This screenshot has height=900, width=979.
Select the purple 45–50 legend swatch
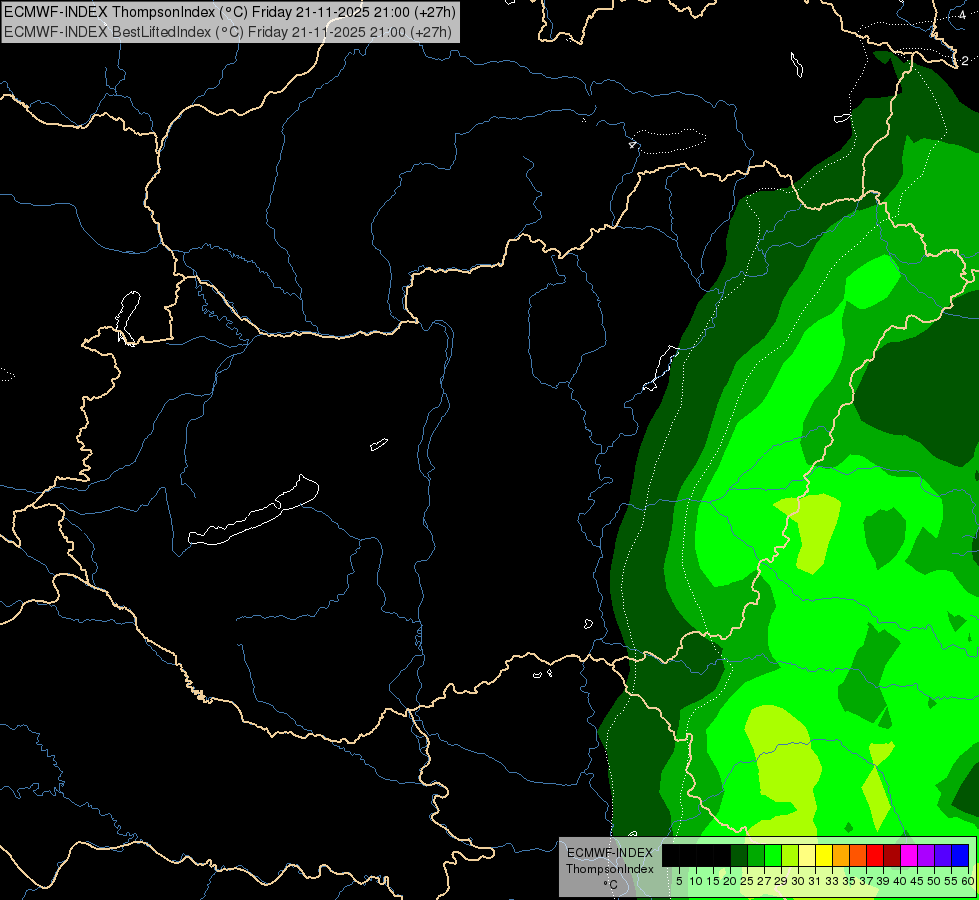[926, 855]
